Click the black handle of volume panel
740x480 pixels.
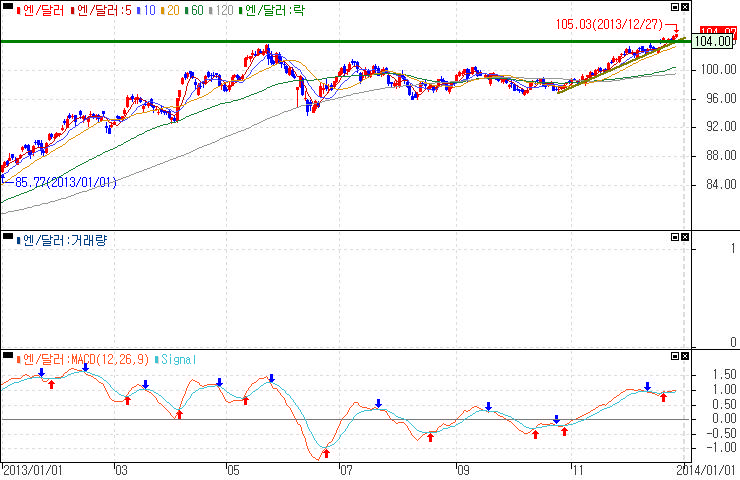click(8, 238)
